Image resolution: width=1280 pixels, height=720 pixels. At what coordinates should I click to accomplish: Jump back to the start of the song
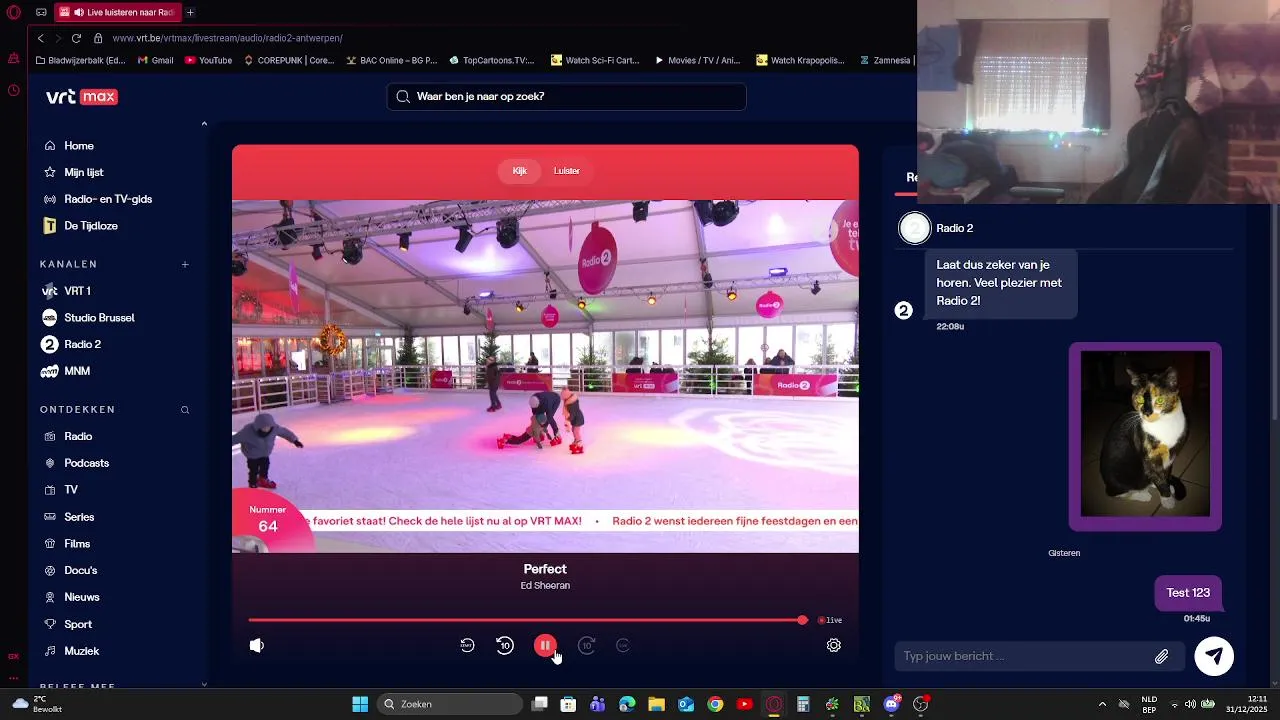467,646
